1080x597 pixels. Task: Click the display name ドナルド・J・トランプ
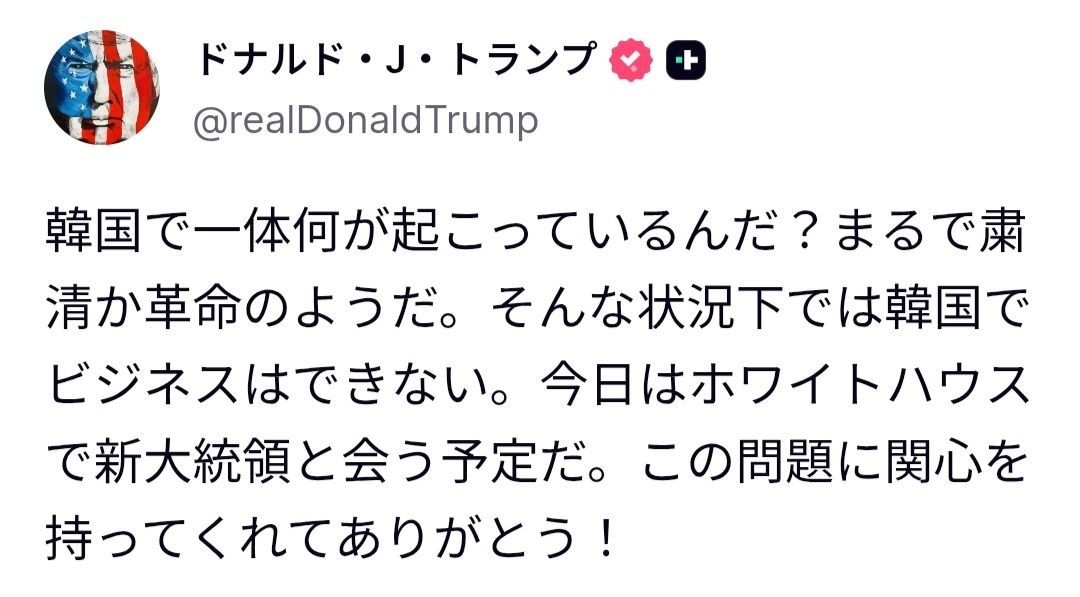[x=395, y=61]
